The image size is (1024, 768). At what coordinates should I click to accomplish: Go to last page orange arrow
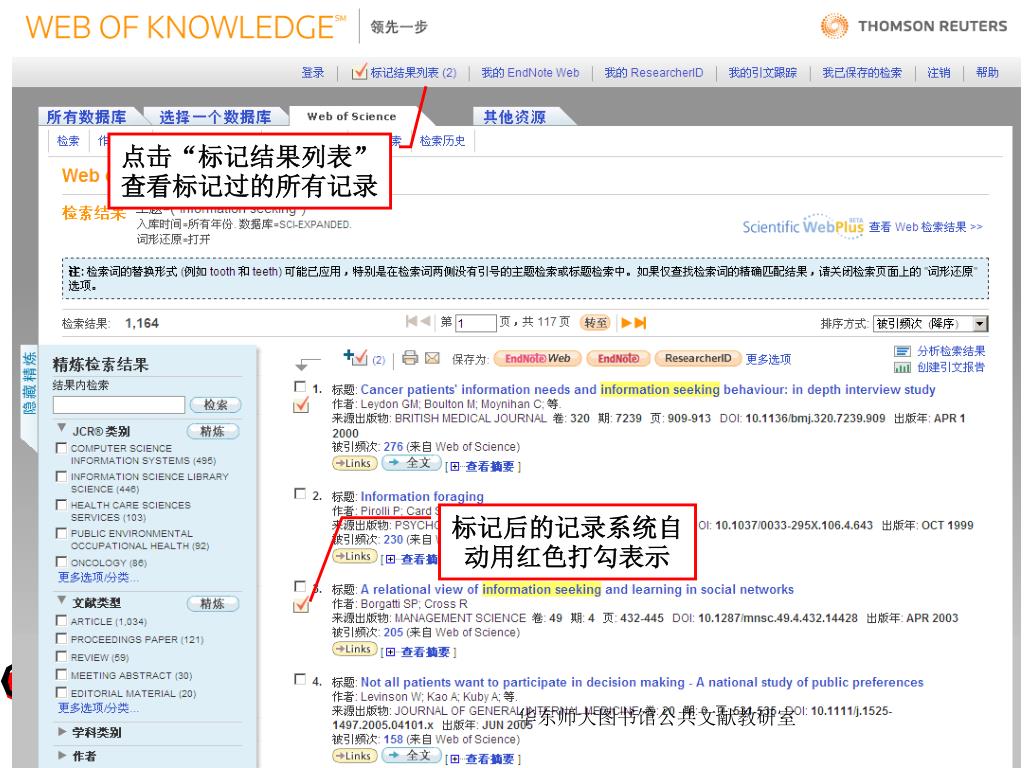pyautogui.click(x=640, y=322)
